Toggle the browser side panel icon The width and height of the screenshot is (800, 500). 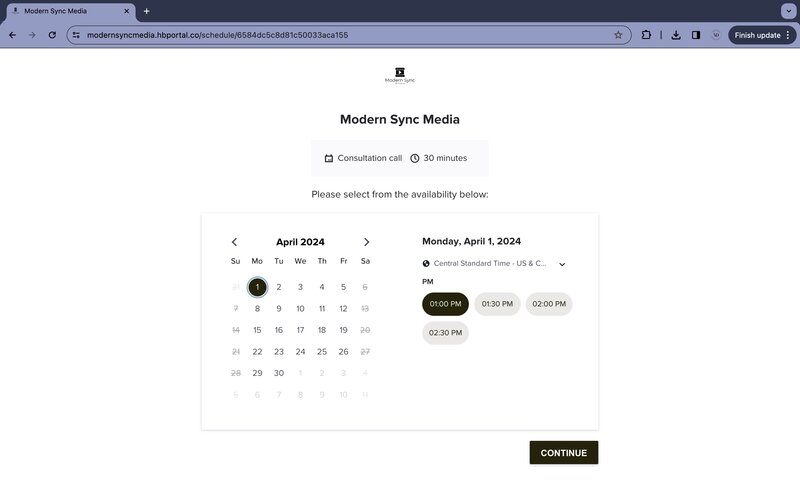click(695, 35)
